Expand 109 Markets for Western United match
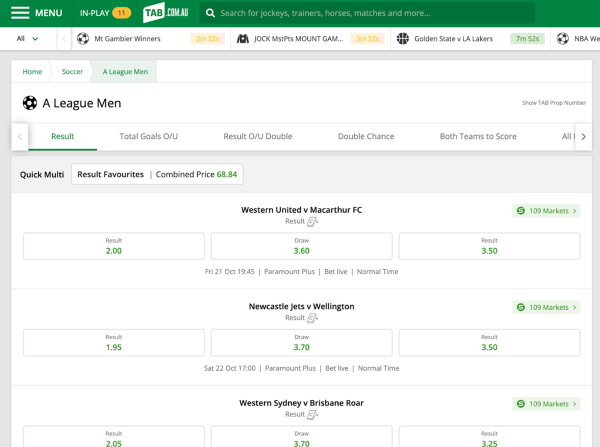This screenshot has height=447, width=600. pyautogui.click(x=547, y=211)
